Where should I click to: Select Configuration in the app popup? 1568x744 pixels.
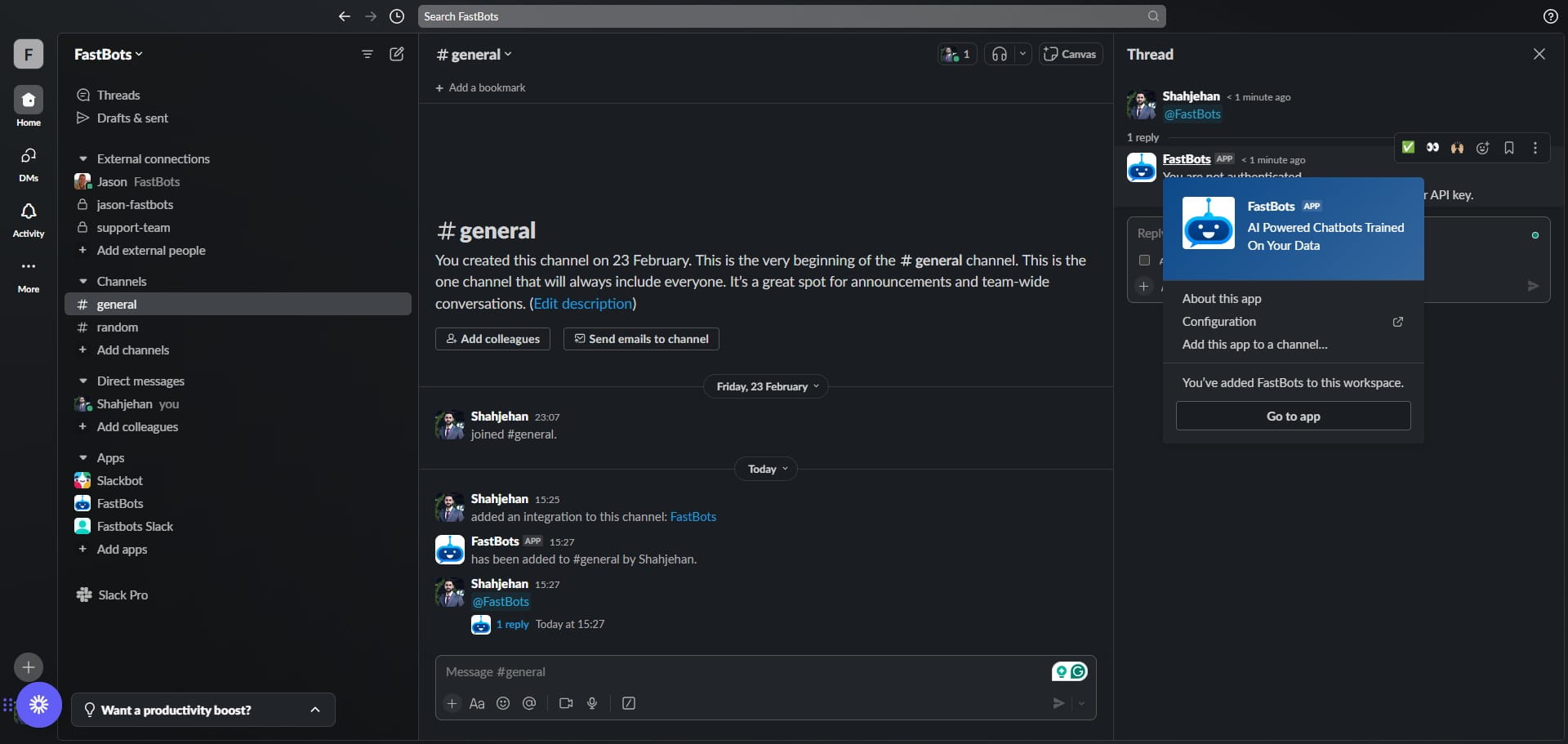[1294, 322]
